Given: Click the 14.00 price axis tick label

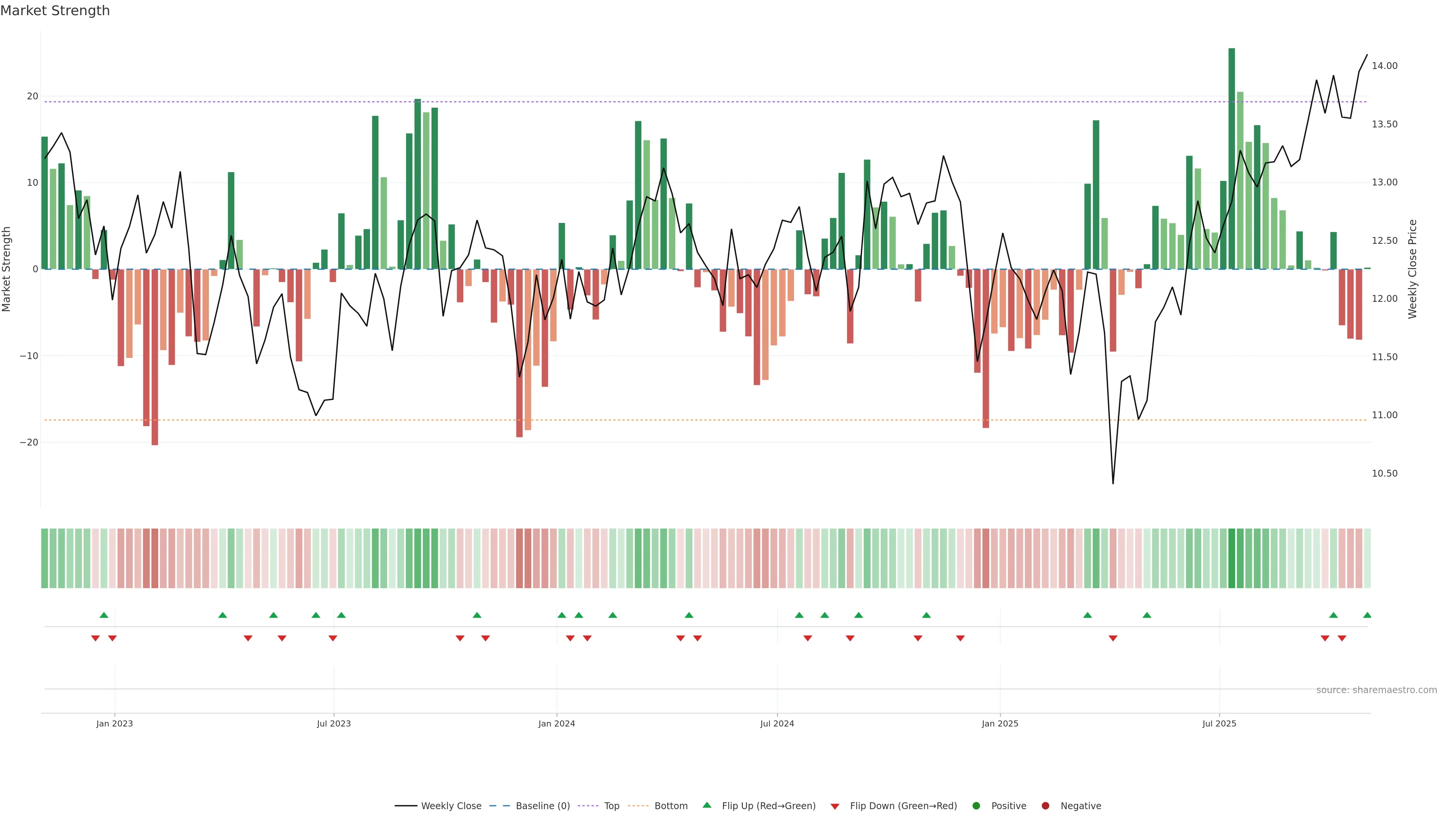Looking at the screenshot, I should [x=1384, y=66].
